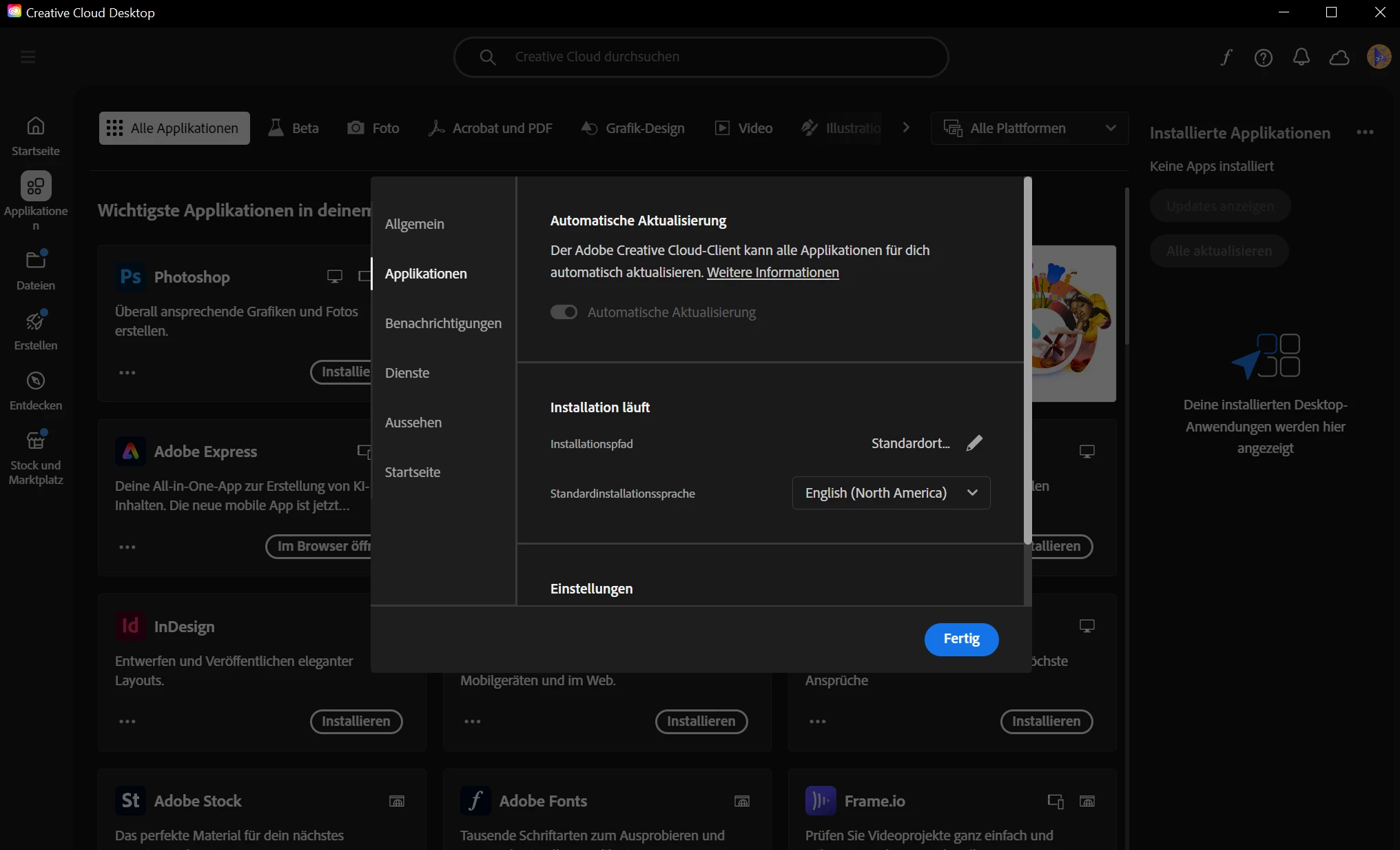
Task: Toggle the Automatische Aktualisierung switch
Action: [564, 312]
